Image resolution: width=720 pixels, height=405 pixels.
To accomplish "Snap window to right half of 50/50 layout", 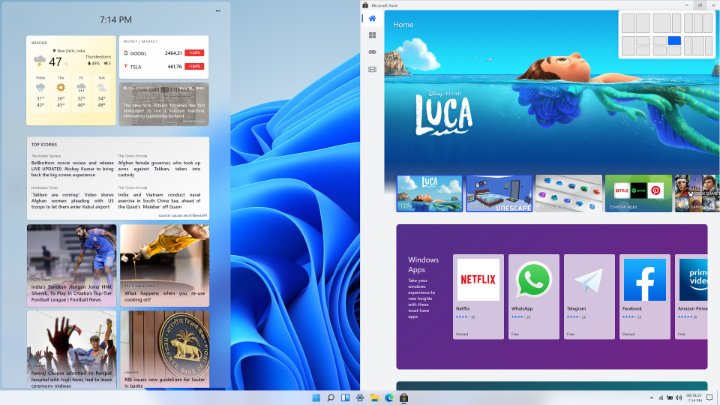I will click(x=643, y=23).
